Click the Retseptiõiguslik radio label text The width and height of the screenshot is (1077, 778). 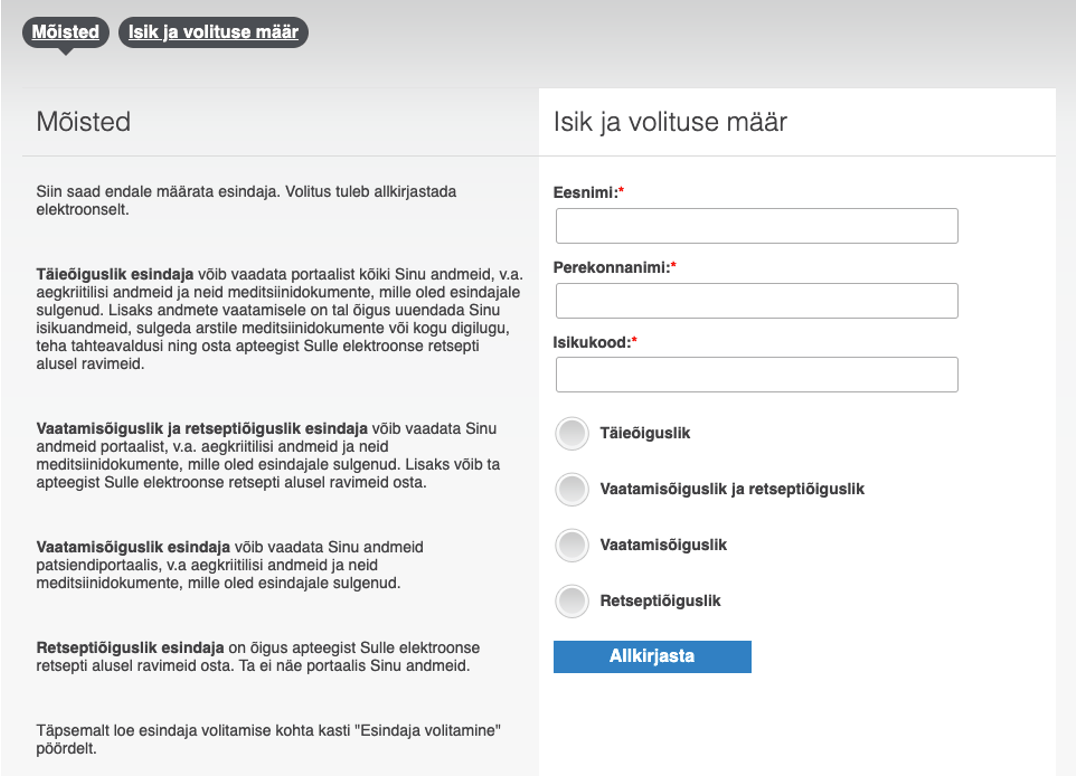[660, 601]
